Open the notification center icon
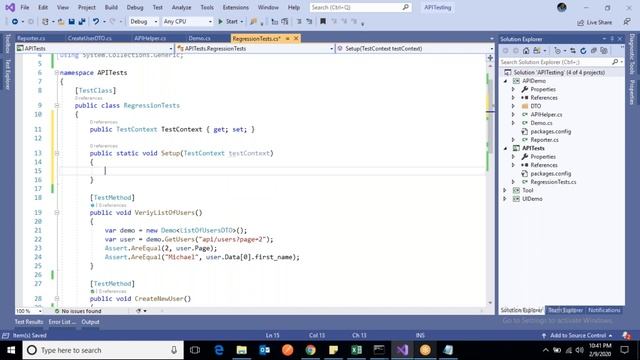 click(624, 350)
